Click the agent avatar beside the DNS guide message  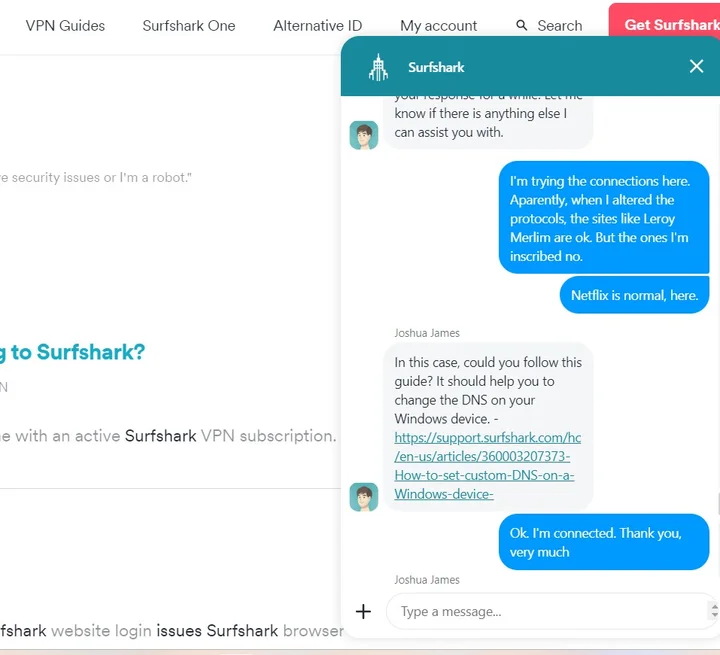coord(364,496)
